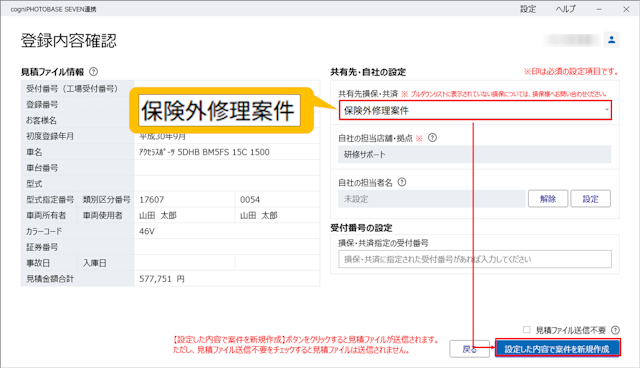Viewport: 640px width, 368px height.
Task: Click the 山田 太郎 vehicle owner value
Action: [158, 215]
